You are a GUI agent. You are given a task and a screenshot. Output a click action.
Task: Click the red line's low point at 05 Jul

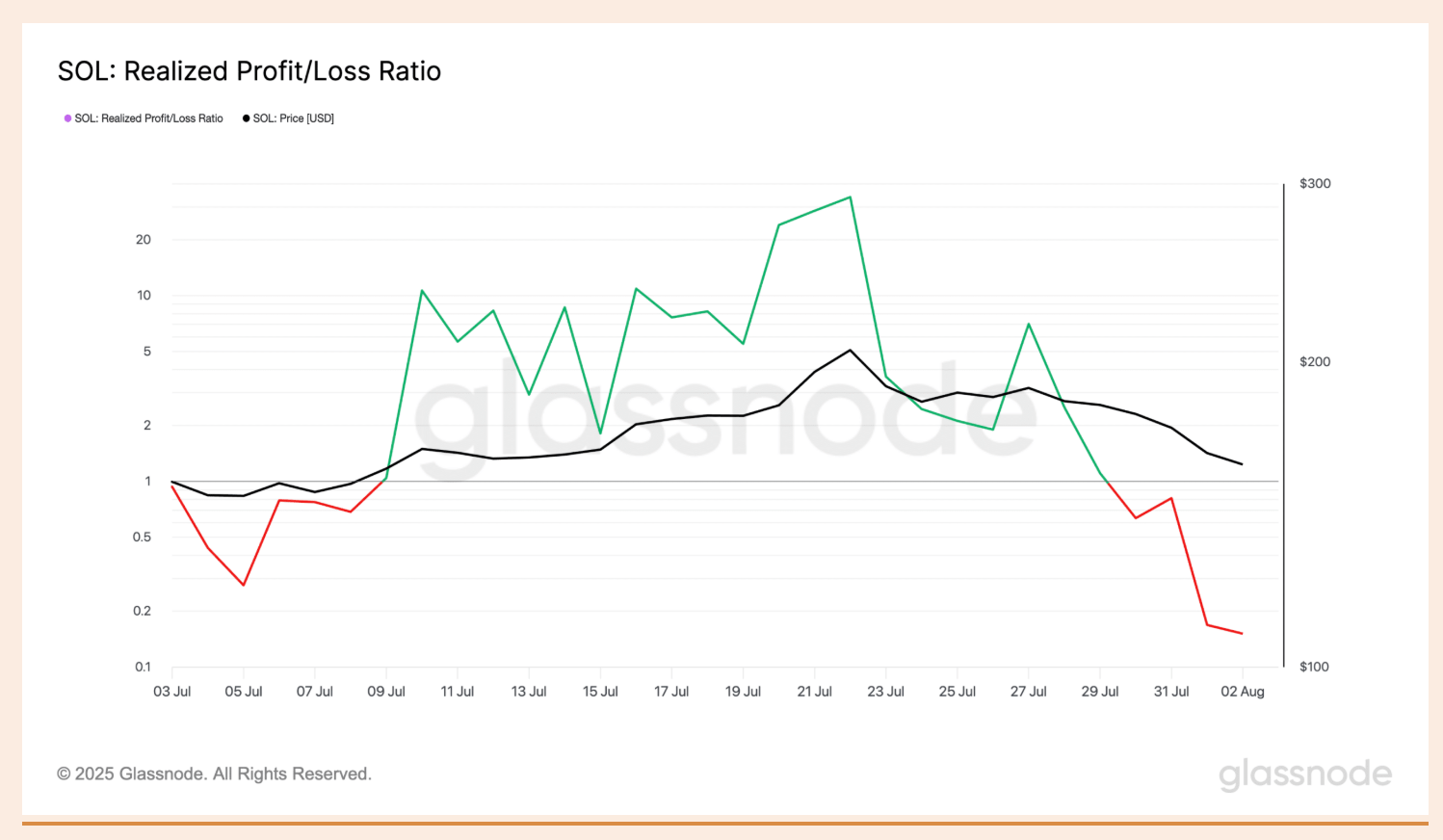pos(244,585)
